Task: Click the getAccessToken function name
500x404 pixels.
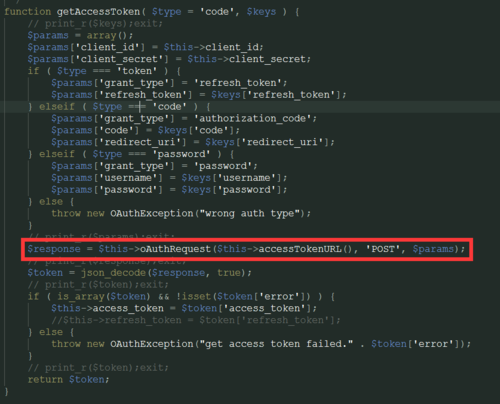Action: [x=98, y=12]
